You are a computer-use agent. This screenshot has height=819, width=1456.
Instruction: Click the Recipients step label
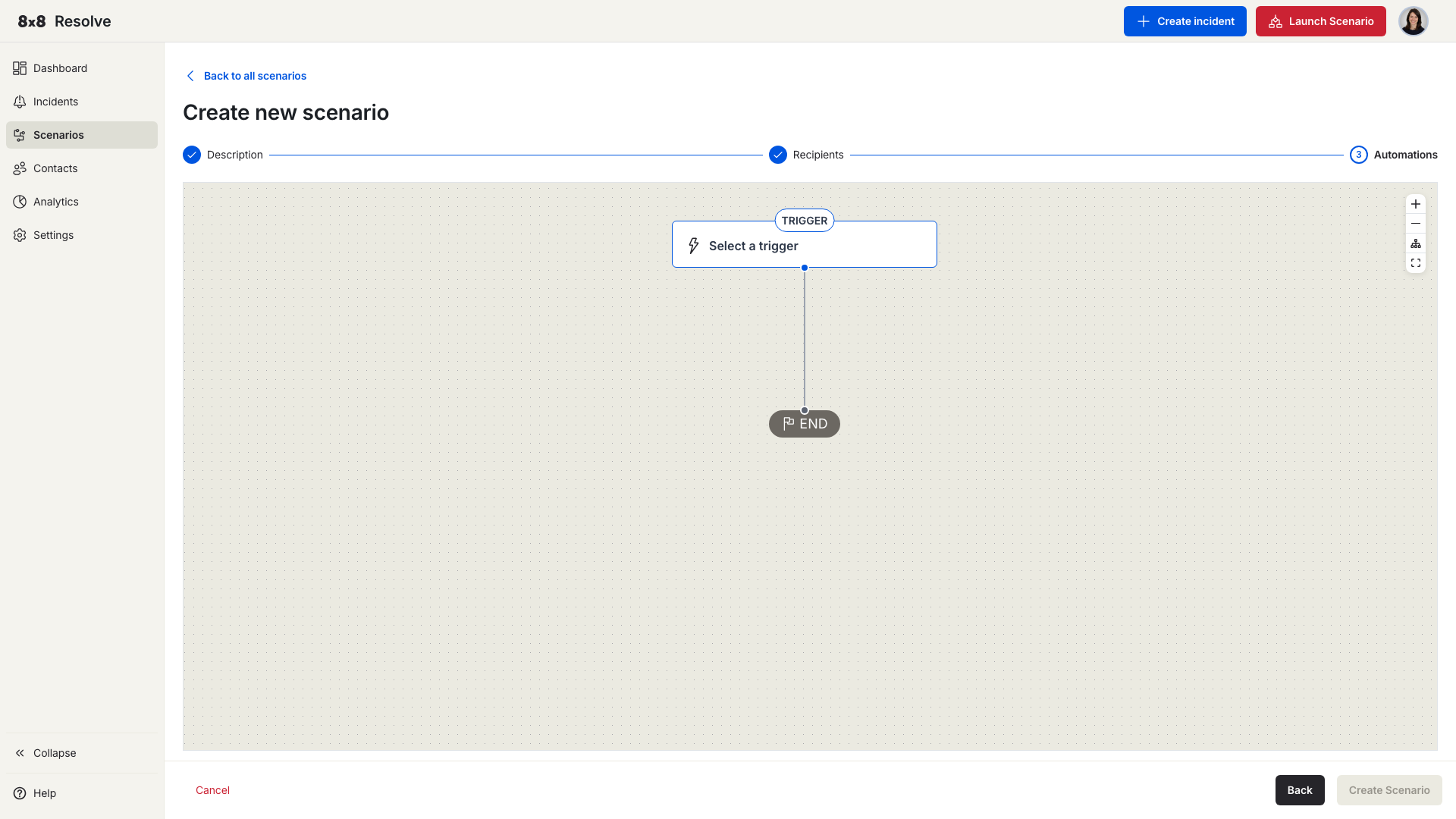click(x=818, y=155)
